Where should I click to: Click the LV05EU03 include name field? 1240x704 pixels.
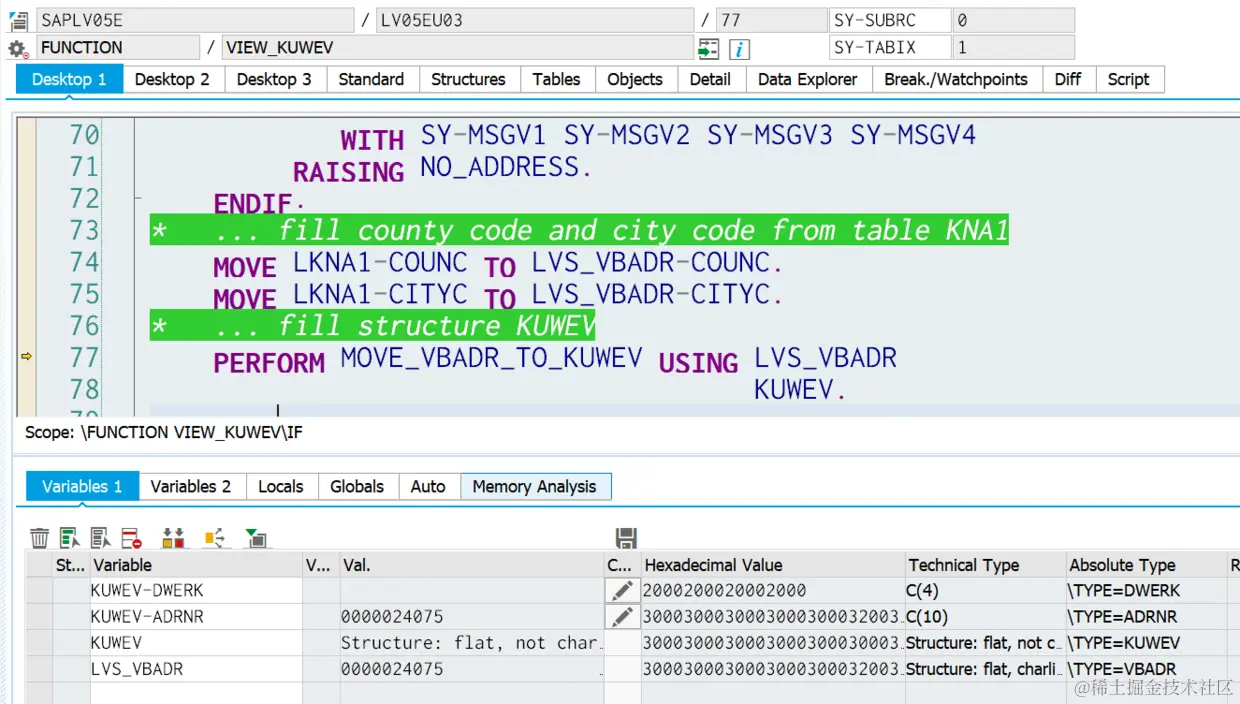click(x=535, y=20)
